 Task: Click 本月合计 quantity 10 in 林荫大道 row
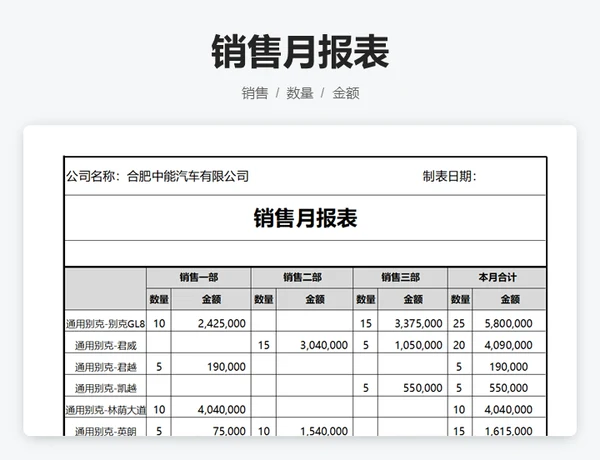[459, 409]
